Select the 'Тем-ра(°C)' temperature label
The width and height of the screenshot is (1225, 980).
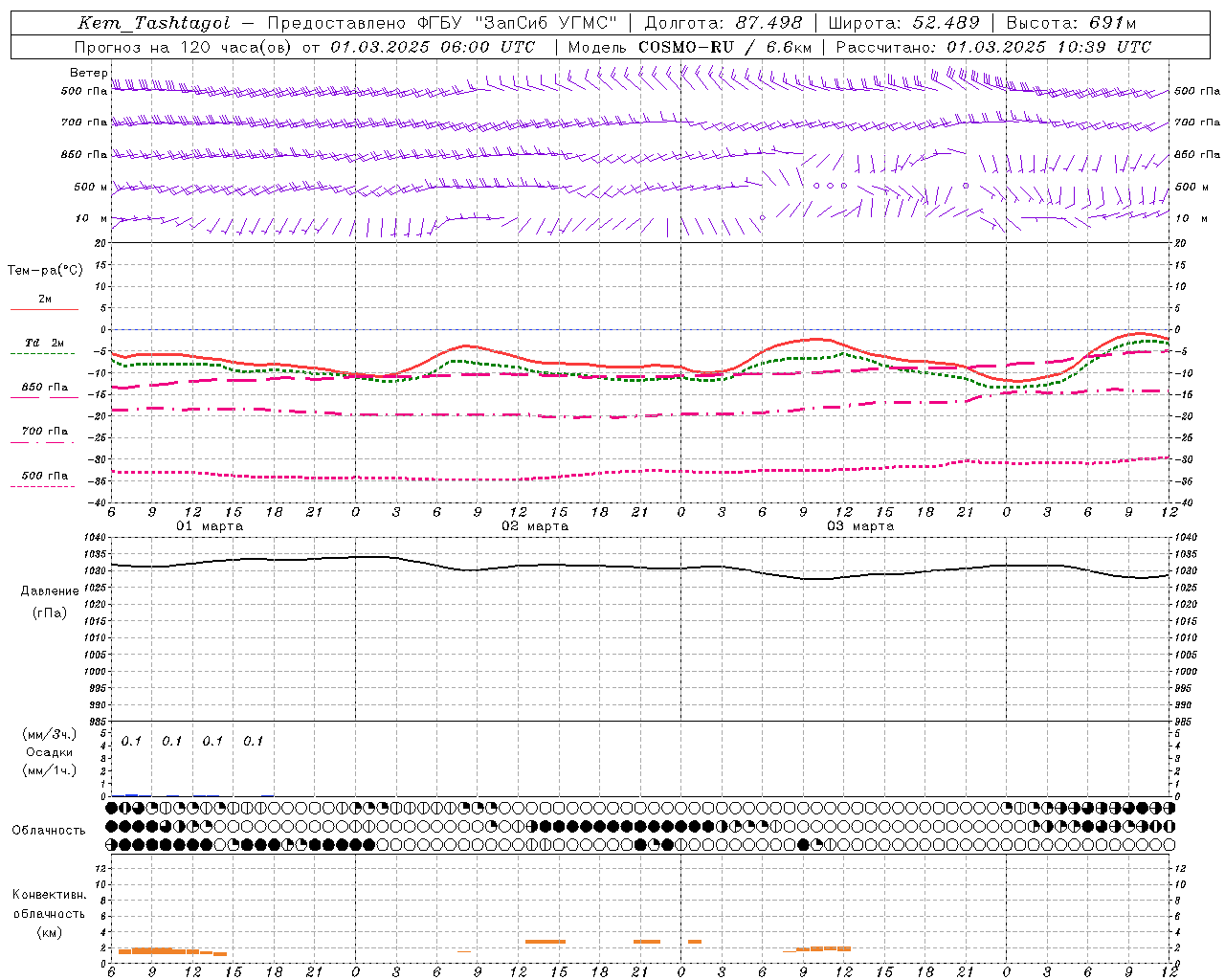click(x=45, y=271)
